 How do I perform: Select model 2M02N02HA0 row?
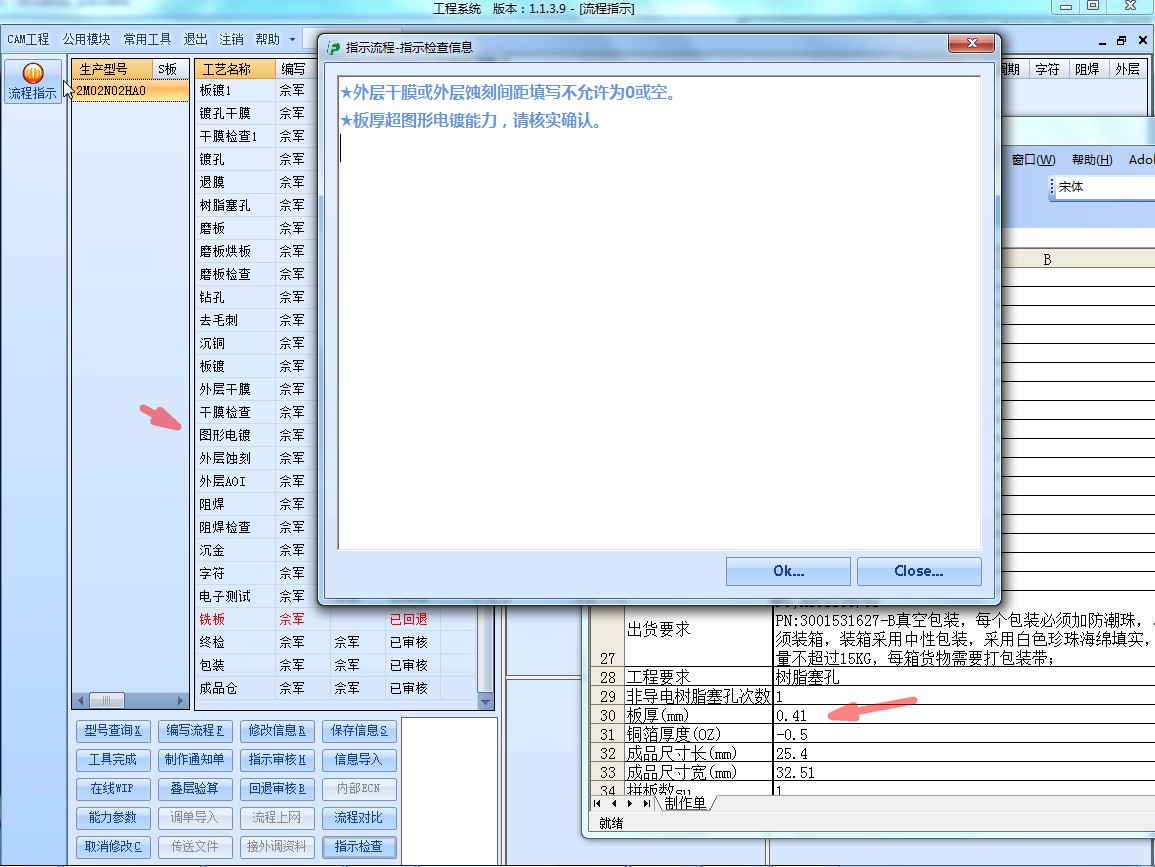[x=130, y=91]
